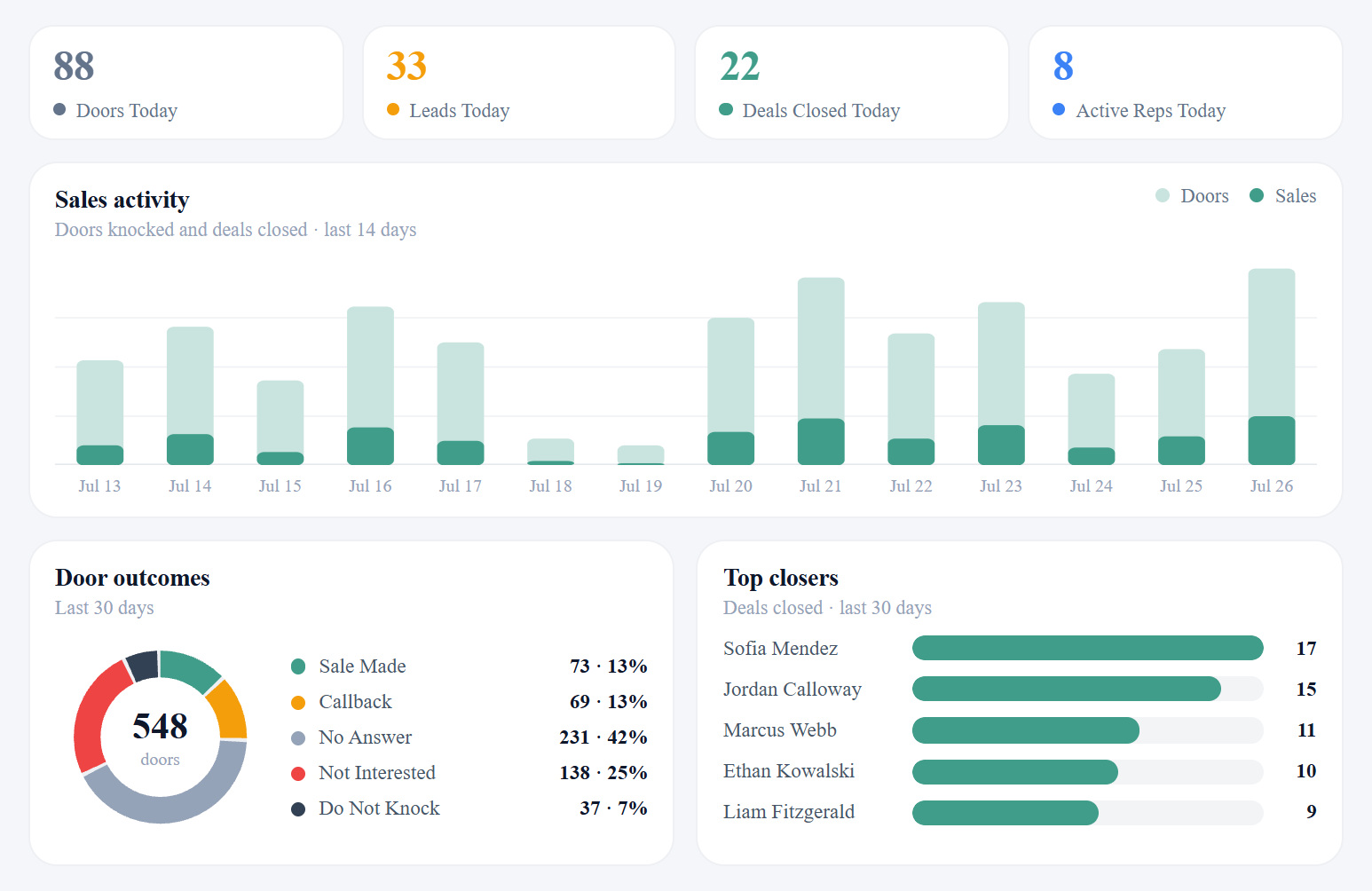Click the Jul 14 bar in chart
1372x891 pixels.
coord(190,396)
